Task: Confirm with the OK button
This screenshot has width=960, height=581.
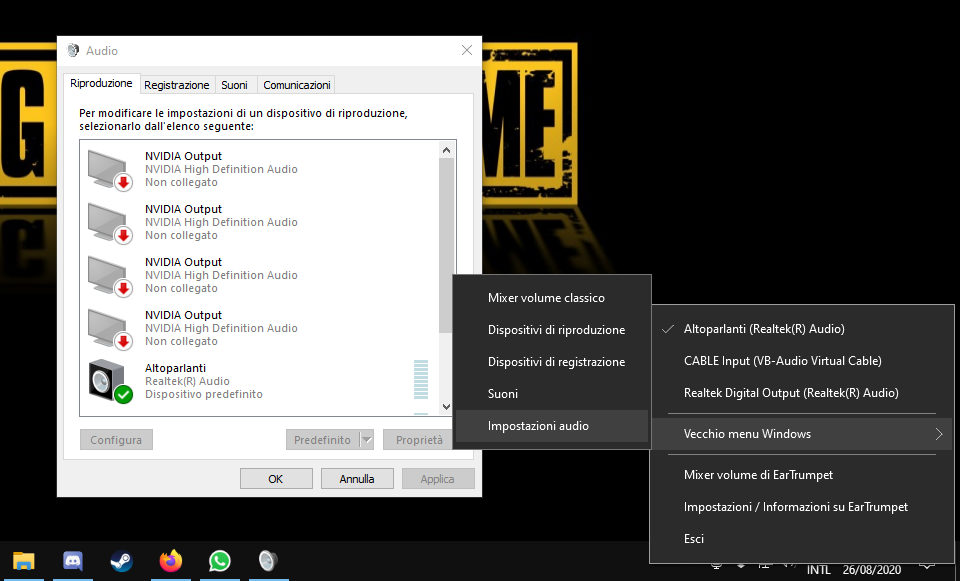Action: pyautogui.click(x=276, y=479)
